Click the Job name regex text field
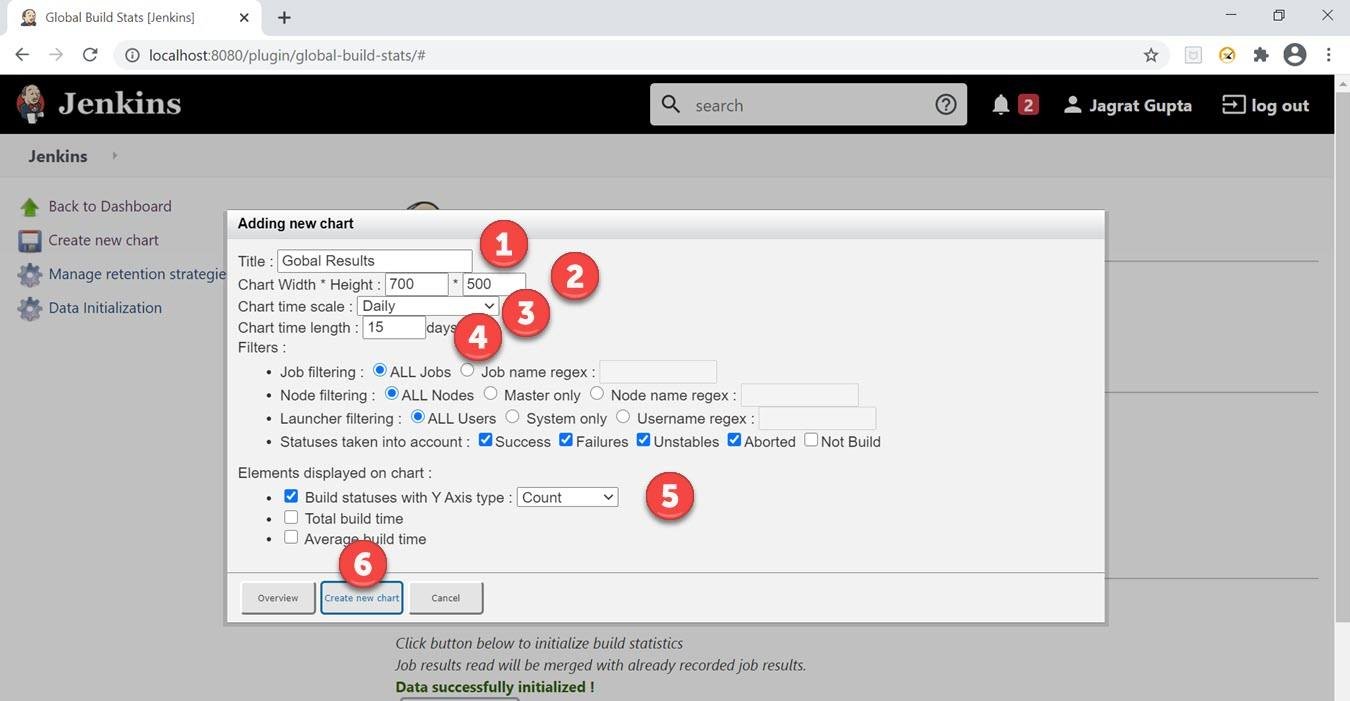The height and width of the screenshot is (701, 1350). point(658,372)
